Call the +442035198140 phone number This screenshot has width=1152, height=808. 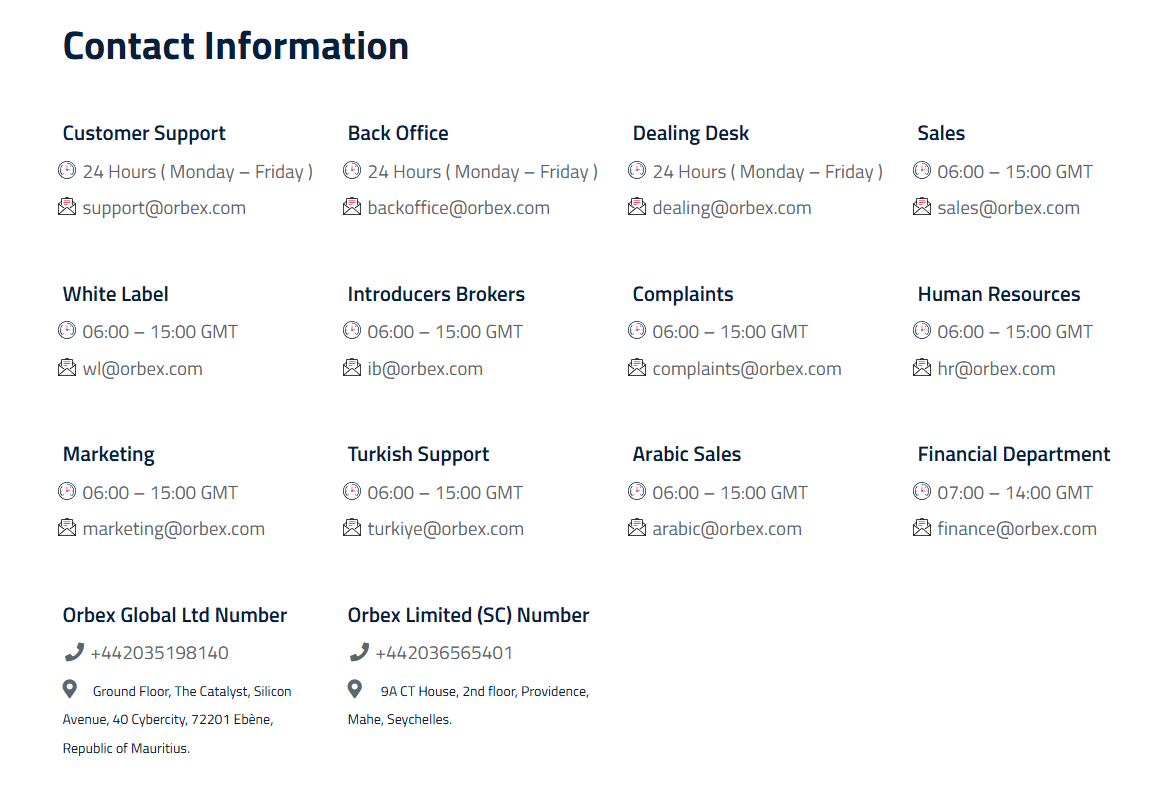159,653
